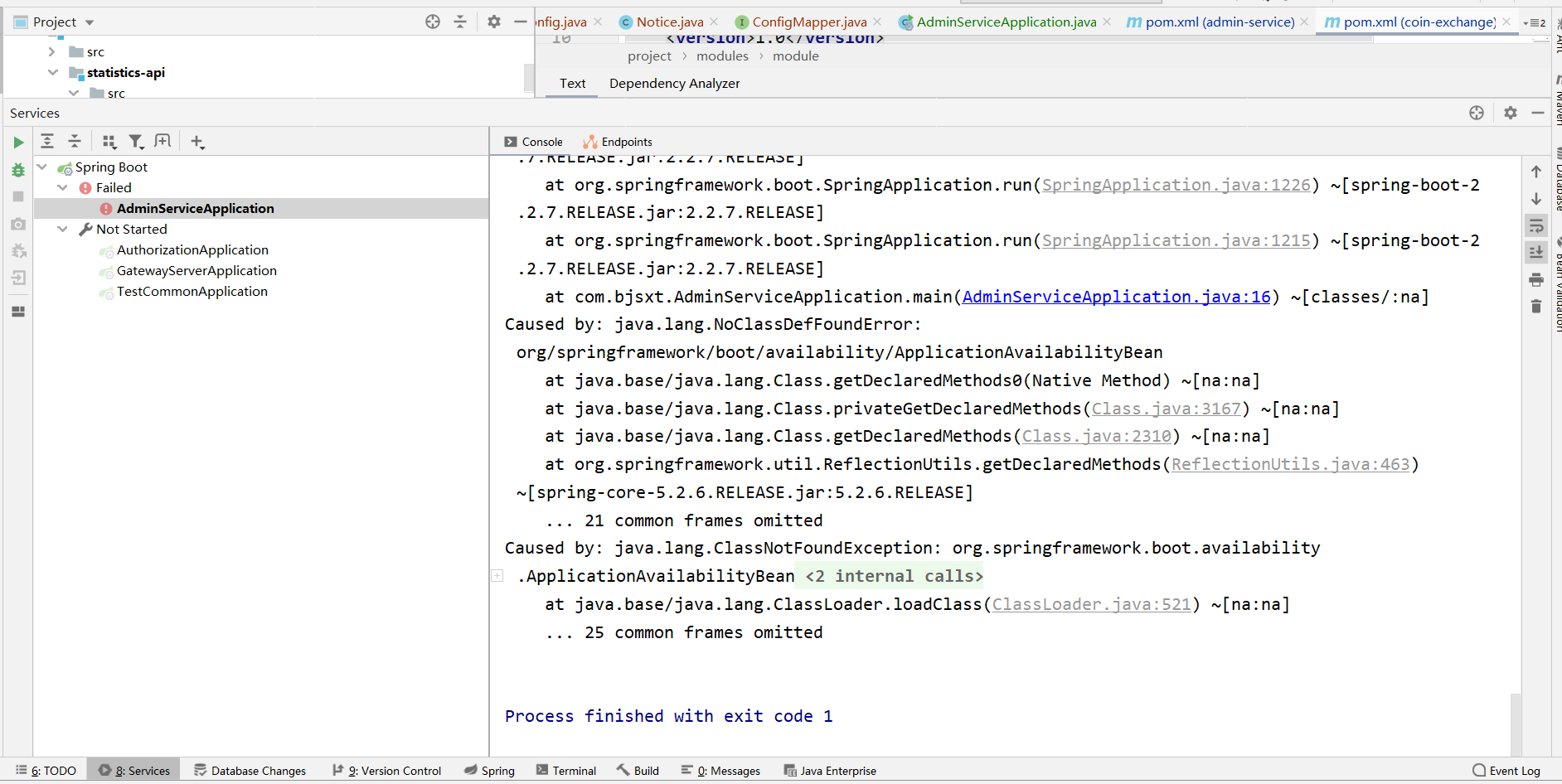Toggle Soft-Wrap in the console
Screen dimensions: 1562x784
coord(1536,225)
